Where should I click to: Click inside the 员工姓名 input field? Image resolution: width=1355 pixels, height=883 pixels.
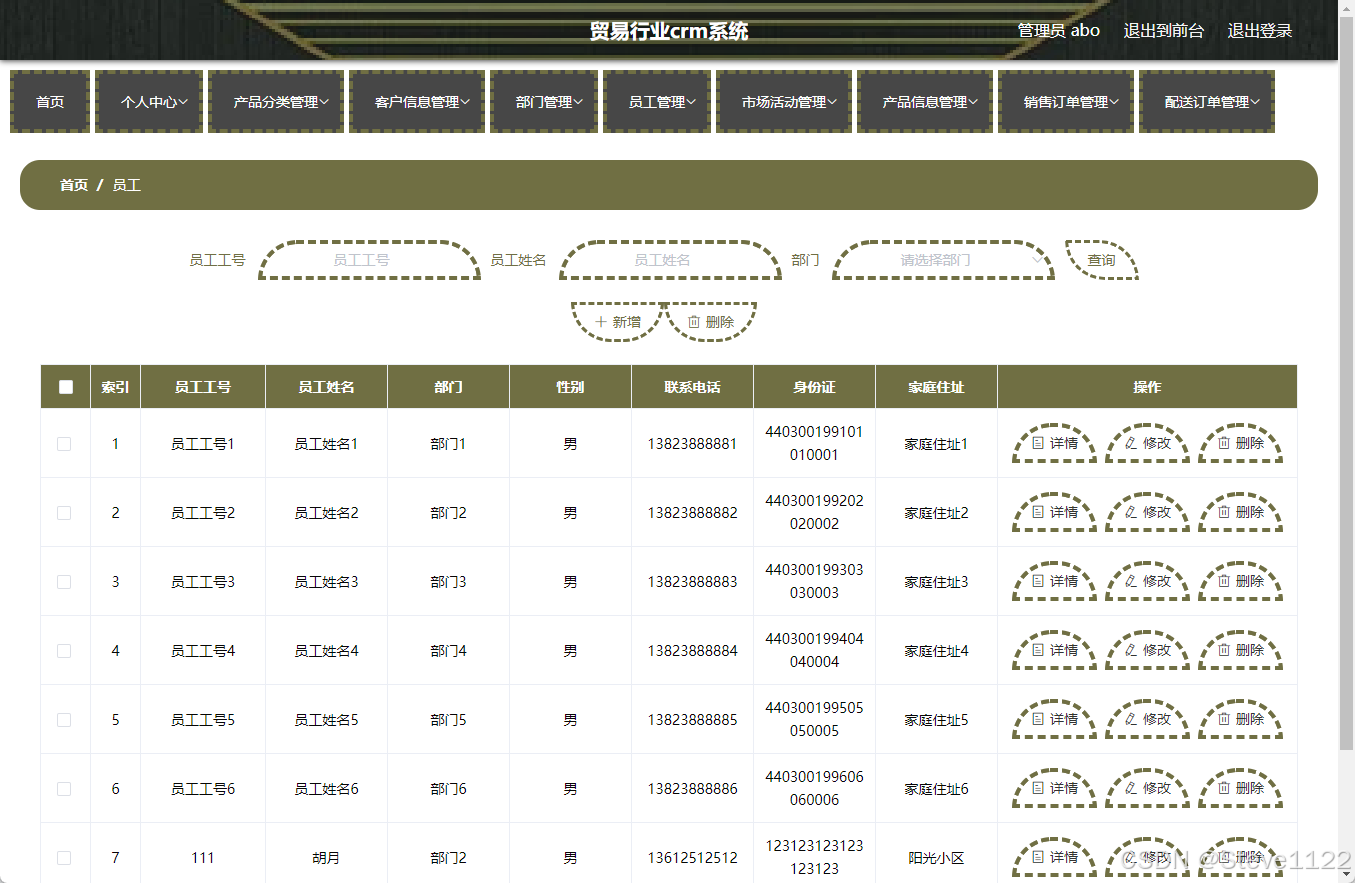point(670,259)
